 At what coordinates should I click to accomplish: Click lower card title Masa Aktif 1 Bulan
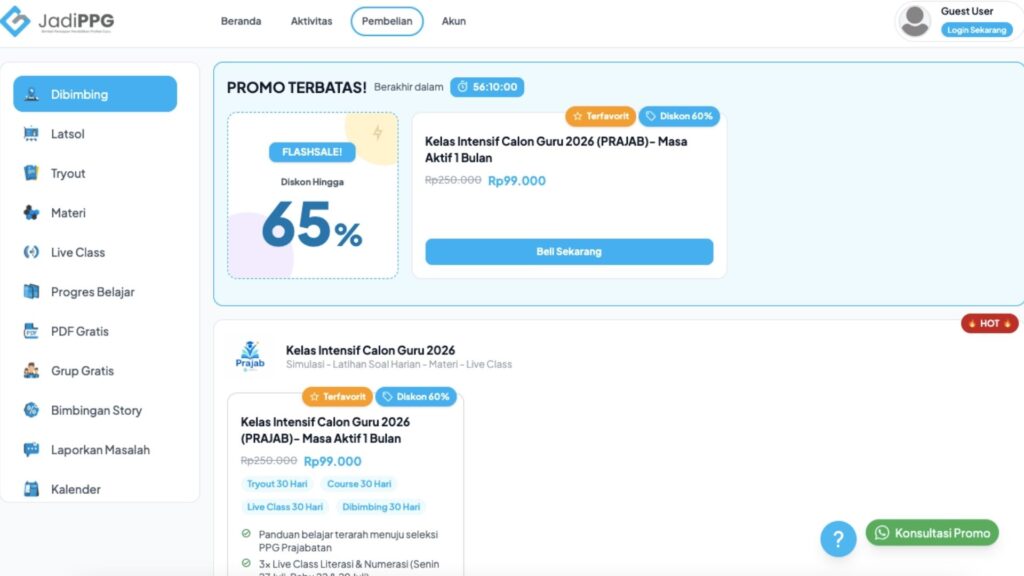click(325, 430)
